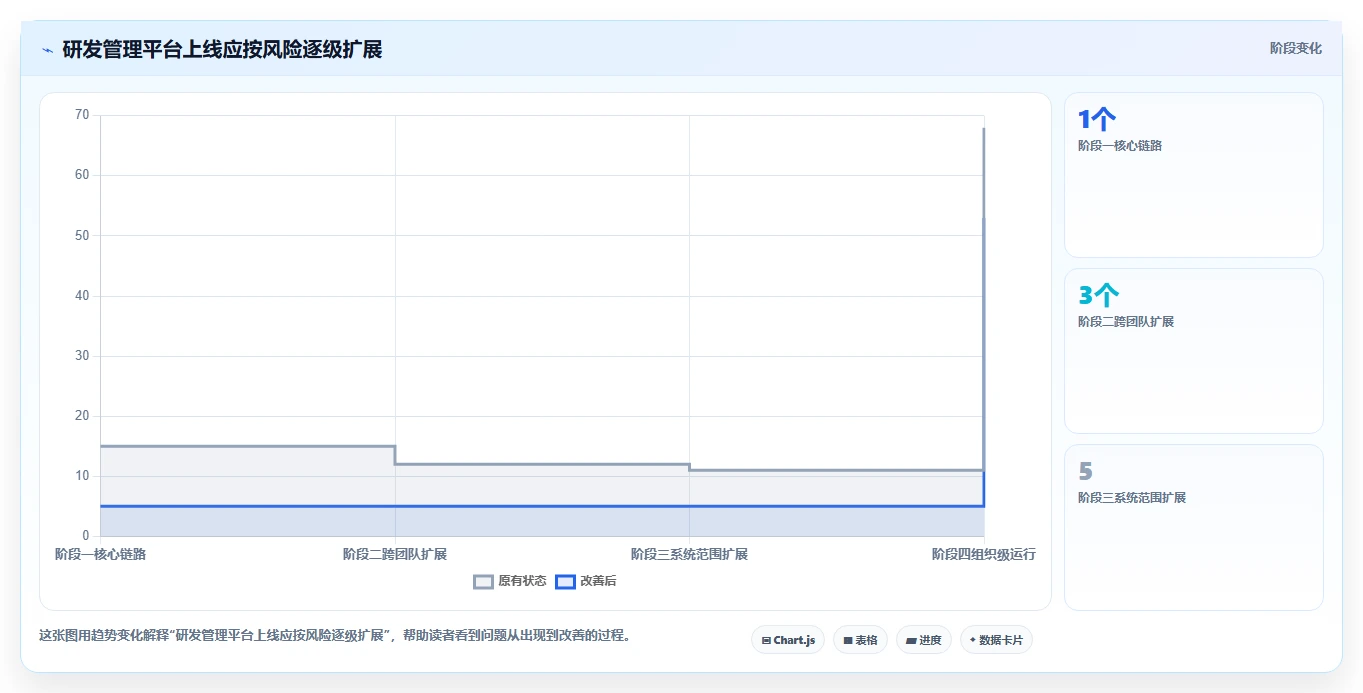Viewport: 1363px width, 693px height.
Task: Click the 阶段二跨团队扩展 x-axis label
Action: coord(395,554)
